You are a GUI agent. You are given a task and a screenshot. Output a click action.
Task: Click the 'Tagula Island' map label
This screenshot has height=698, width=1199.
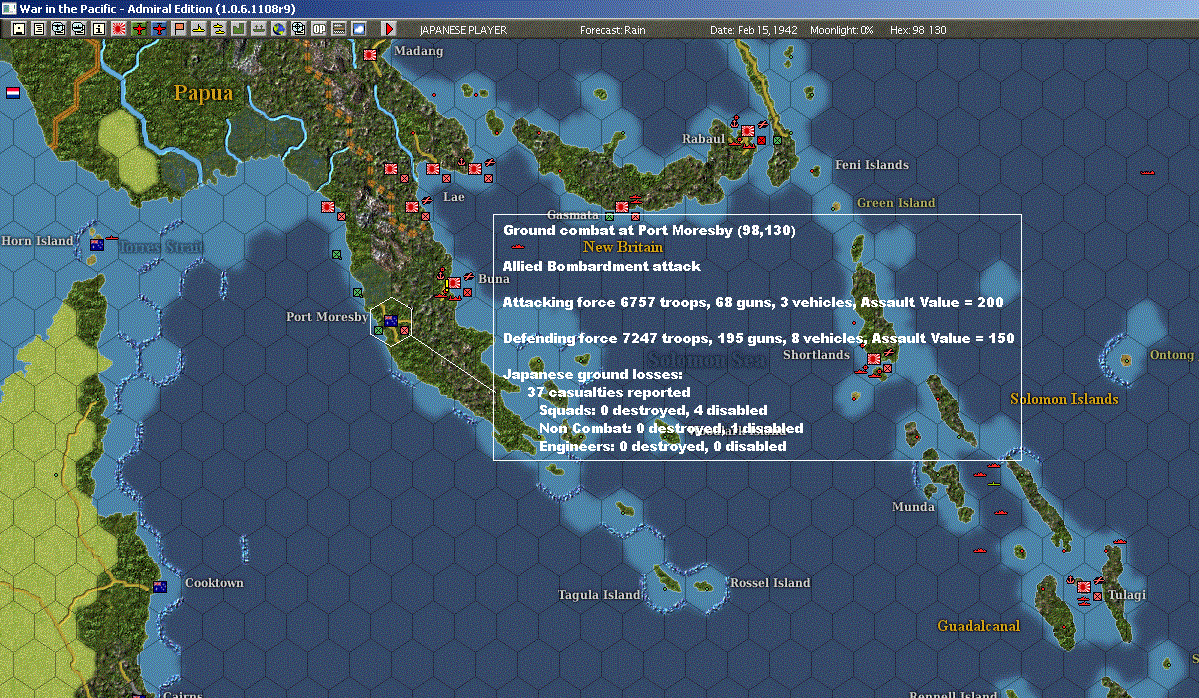tap(599, 595)
